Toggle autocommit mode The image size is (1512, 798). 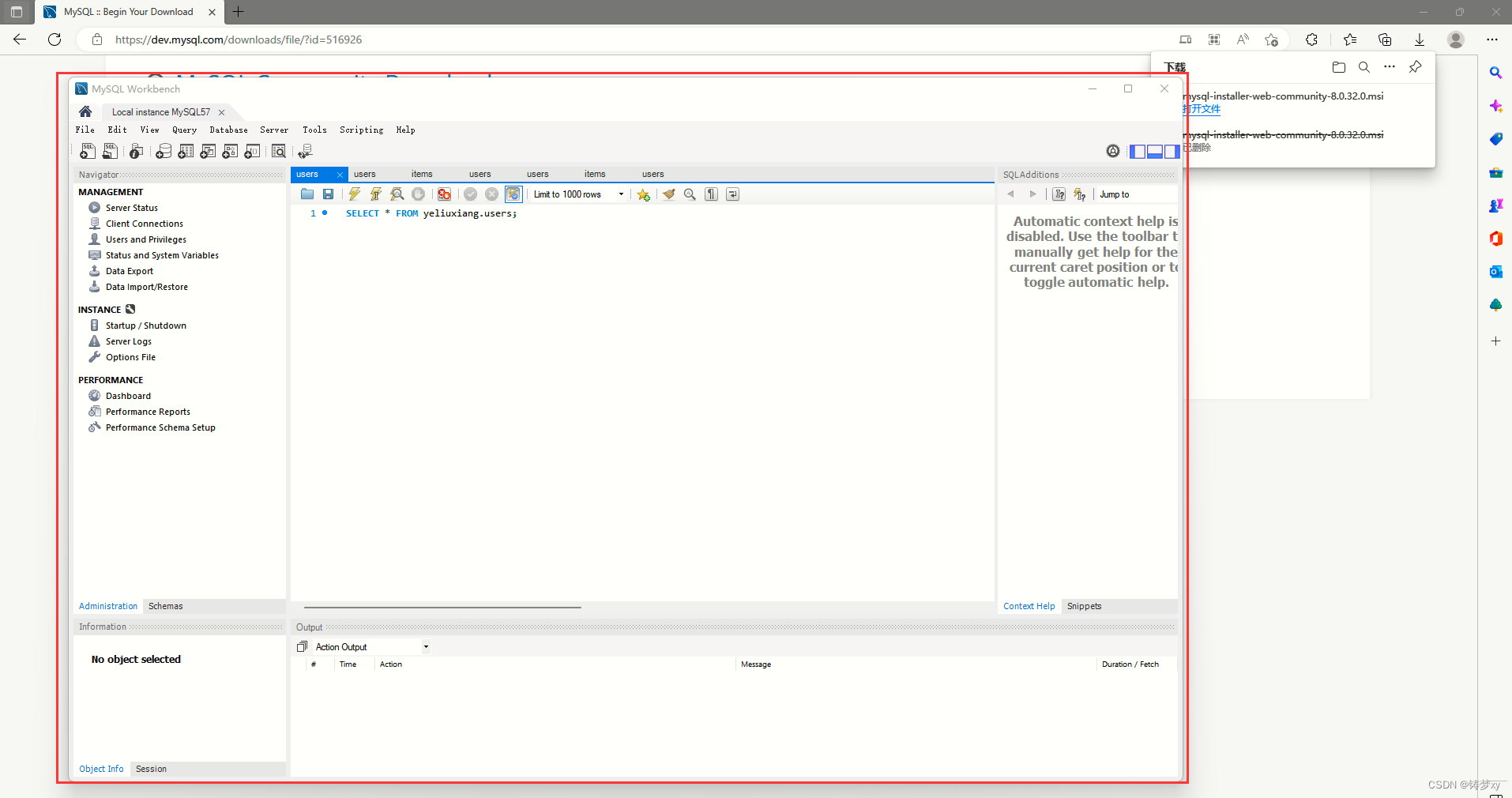[513, 194]
